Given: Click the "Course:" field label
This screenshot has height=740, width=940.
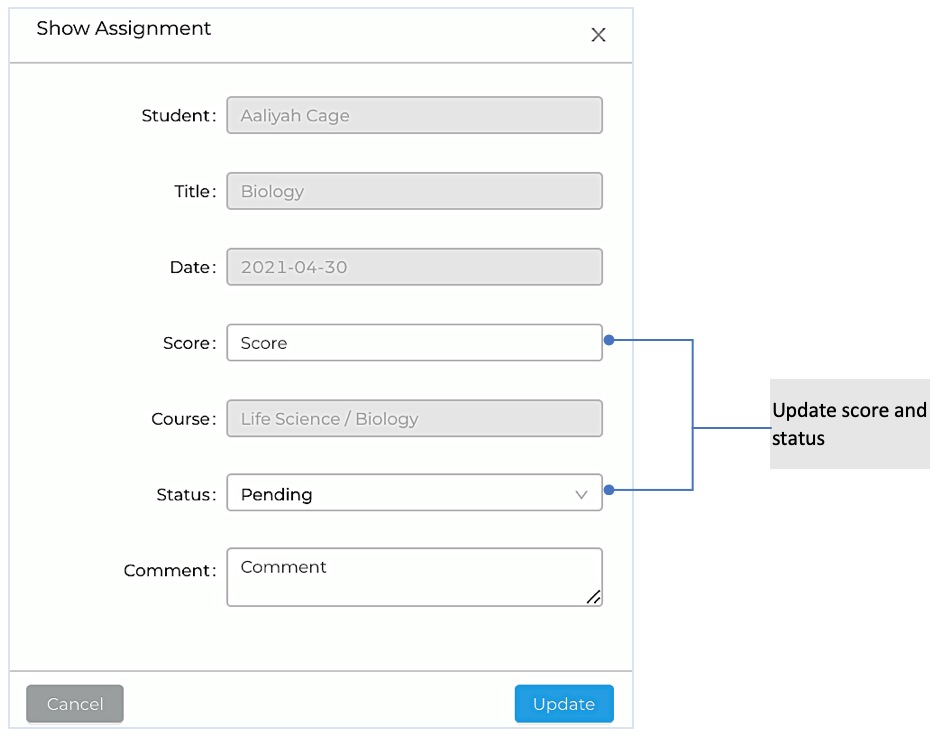Looking at the screenshot, I should (183, 420).
